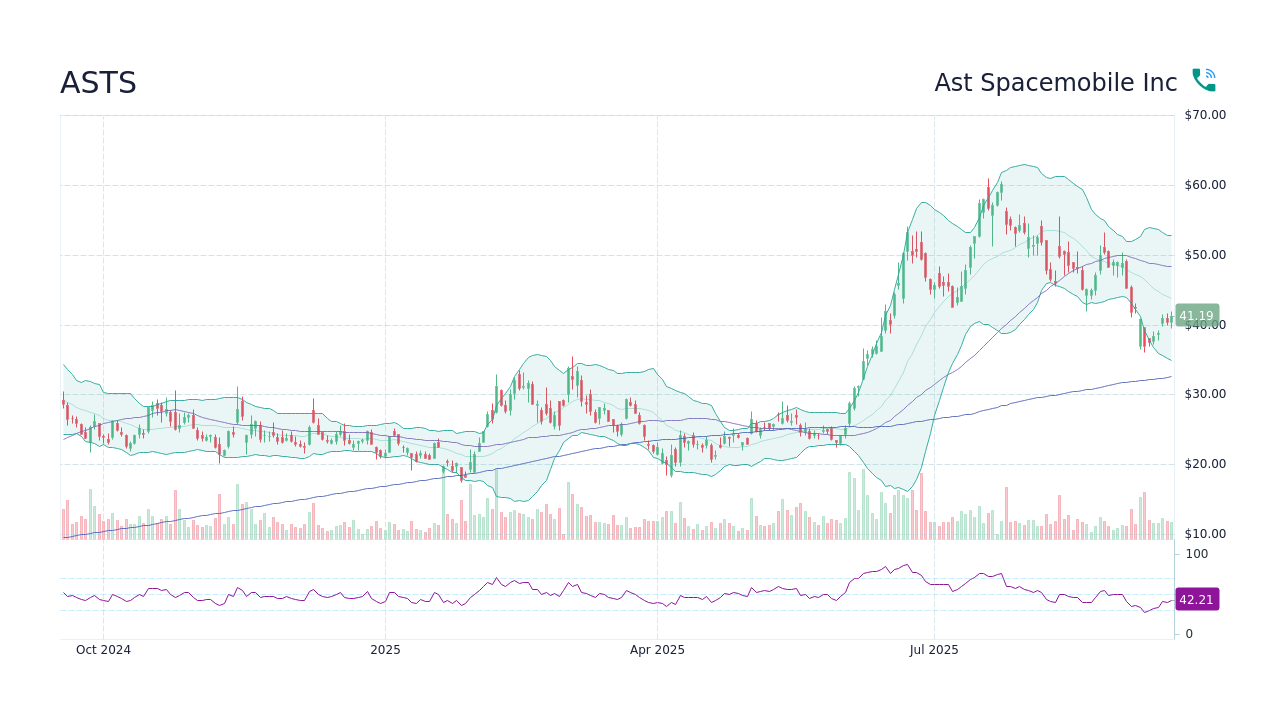The width and height of the screenshot is (1280, 720).
Task: Click the highest candlestick peak near $60
Action: click(988, 182)
